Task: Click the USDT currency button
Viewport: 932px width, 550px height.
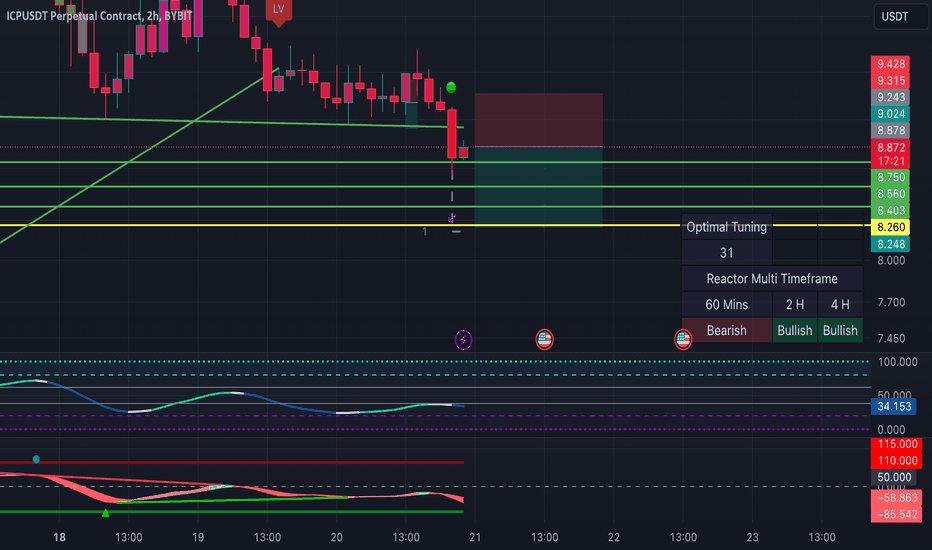Action: (900, 16)
